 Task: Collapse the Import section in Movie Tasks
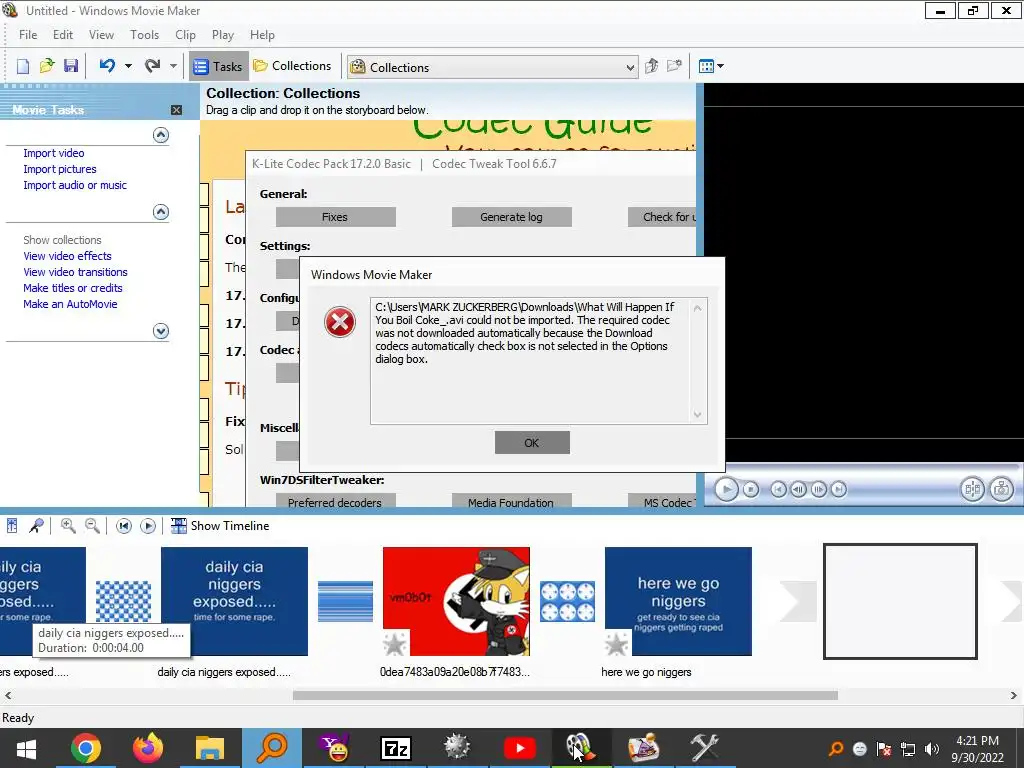161,135
